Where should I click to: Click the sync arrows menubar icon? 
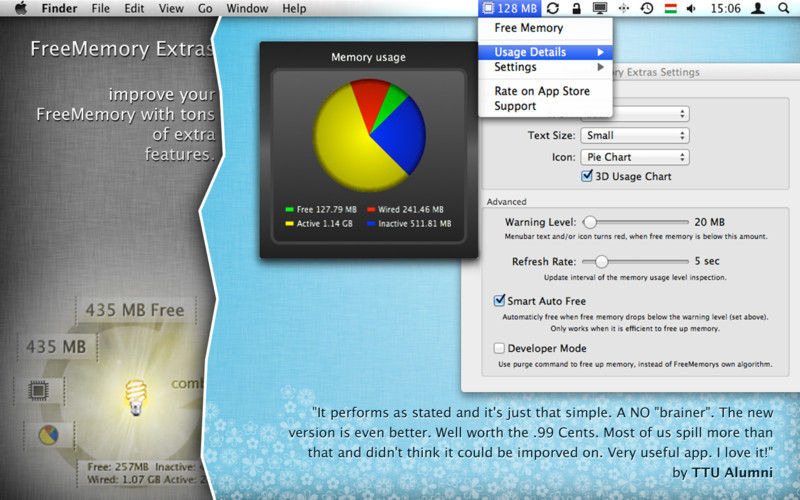[x=553, y=8]
